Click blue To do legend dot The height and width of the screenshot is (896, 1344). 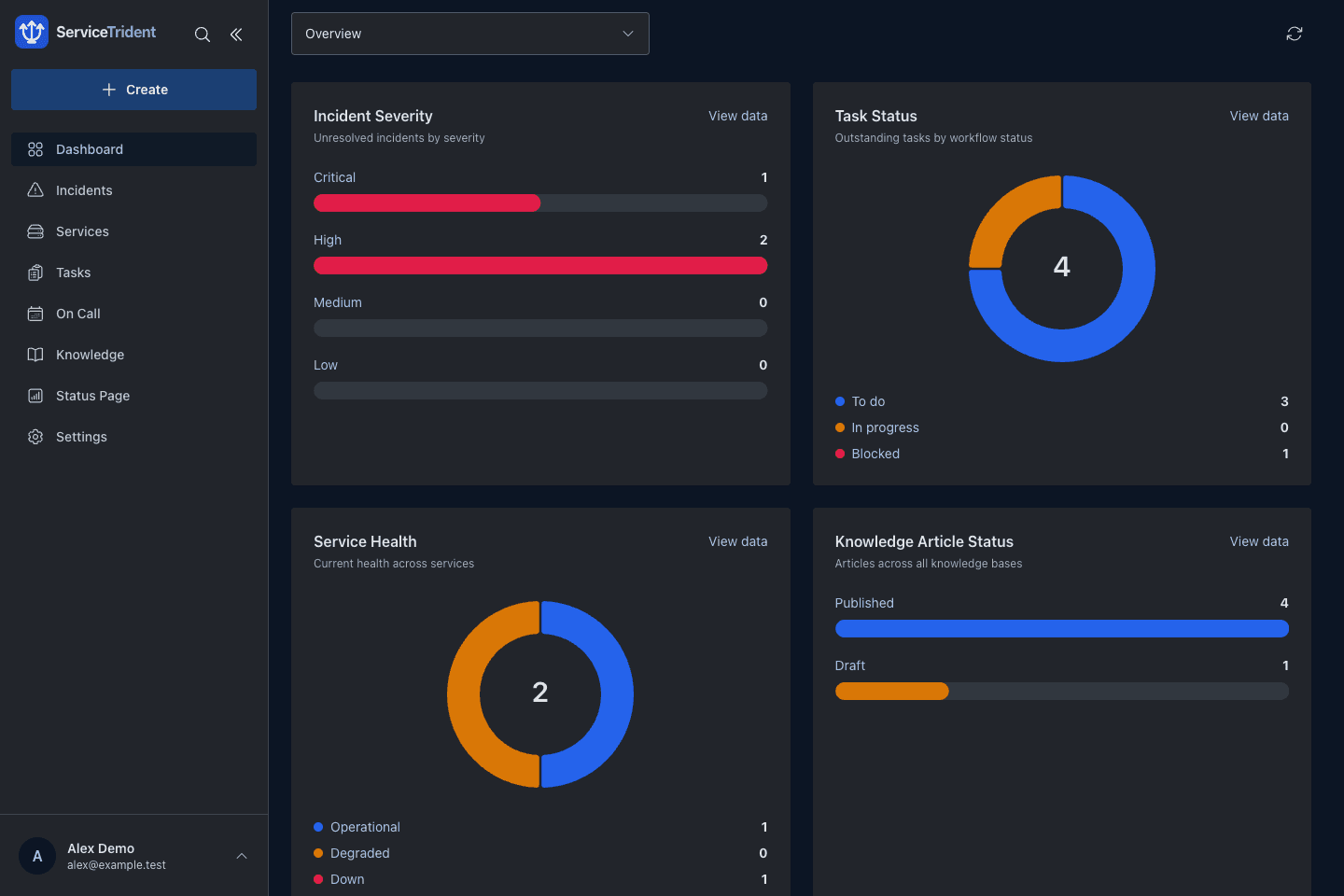click(840, 401)
